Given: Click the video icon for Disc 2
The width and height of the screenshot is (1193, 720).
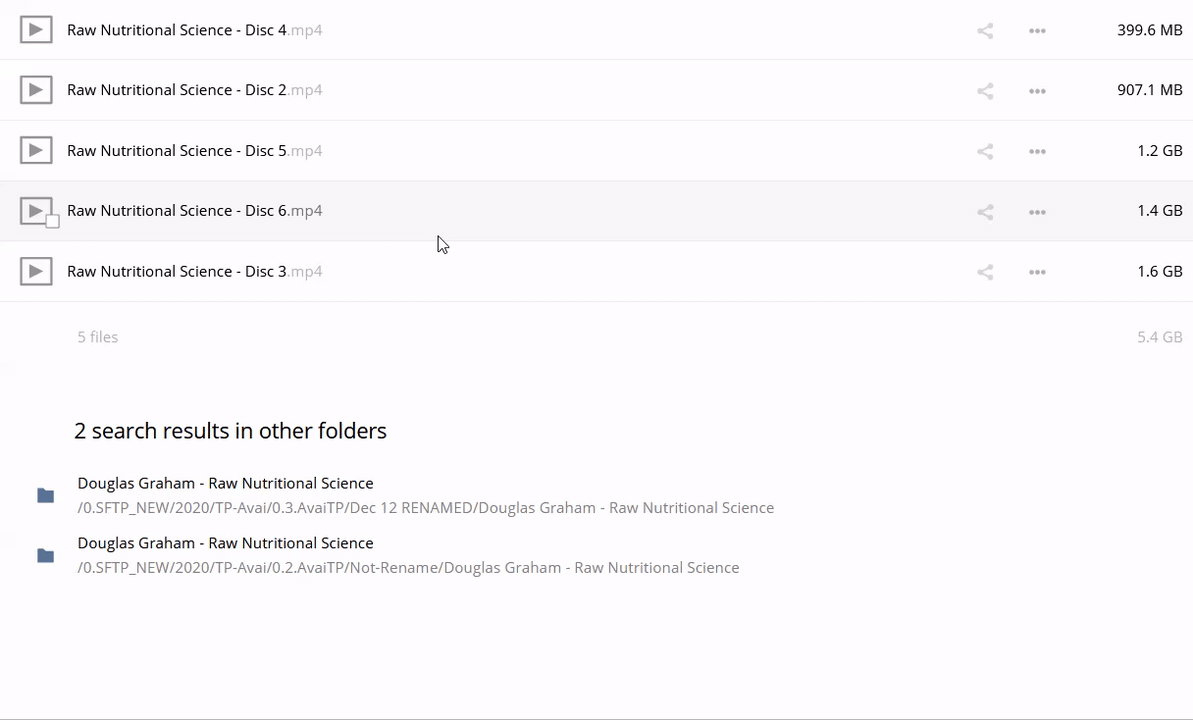Looking at the screenshot, I should [36, 90].
